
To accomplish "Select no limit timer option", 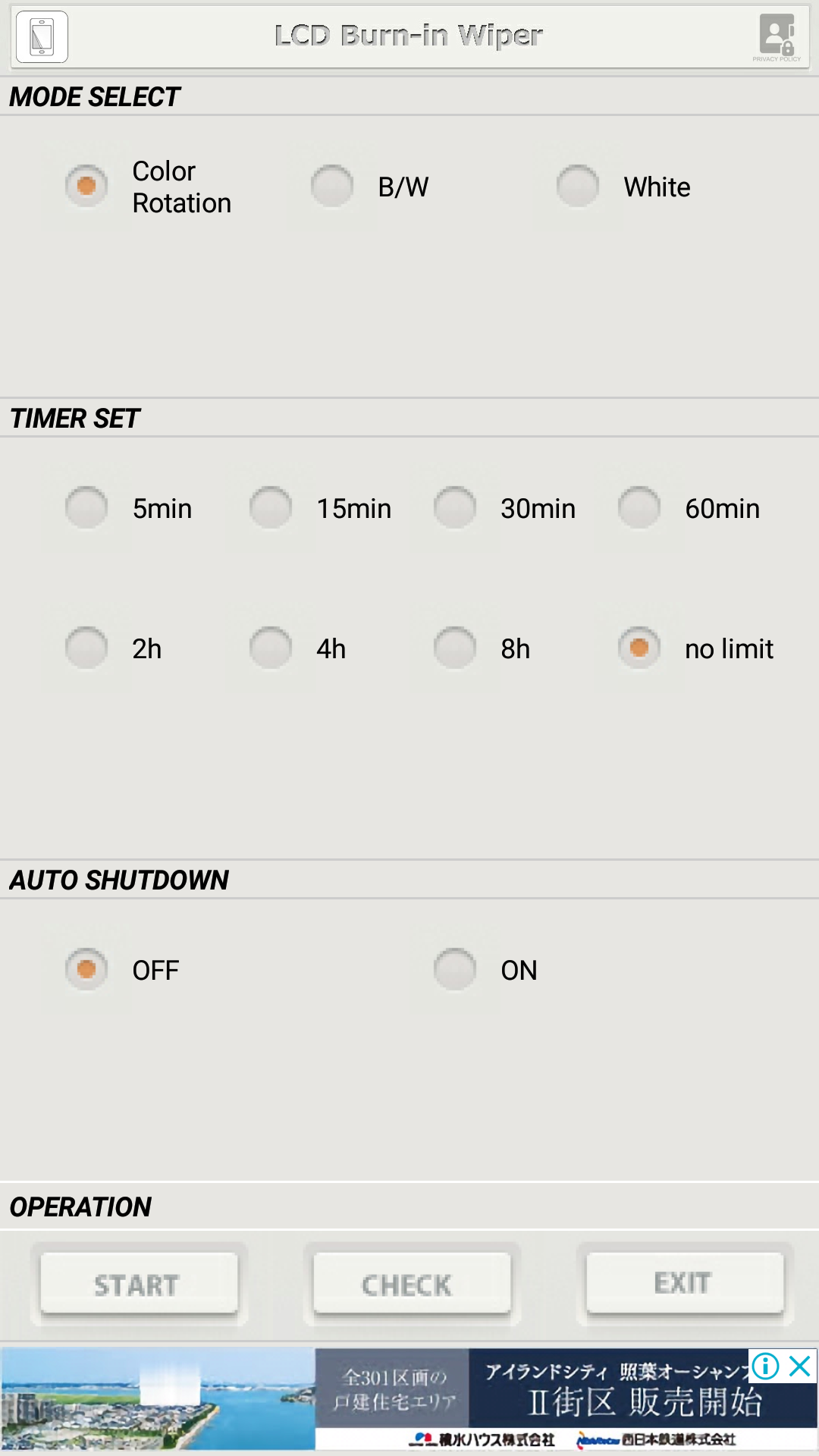I will pyautogui.click(x=639, y=648).
